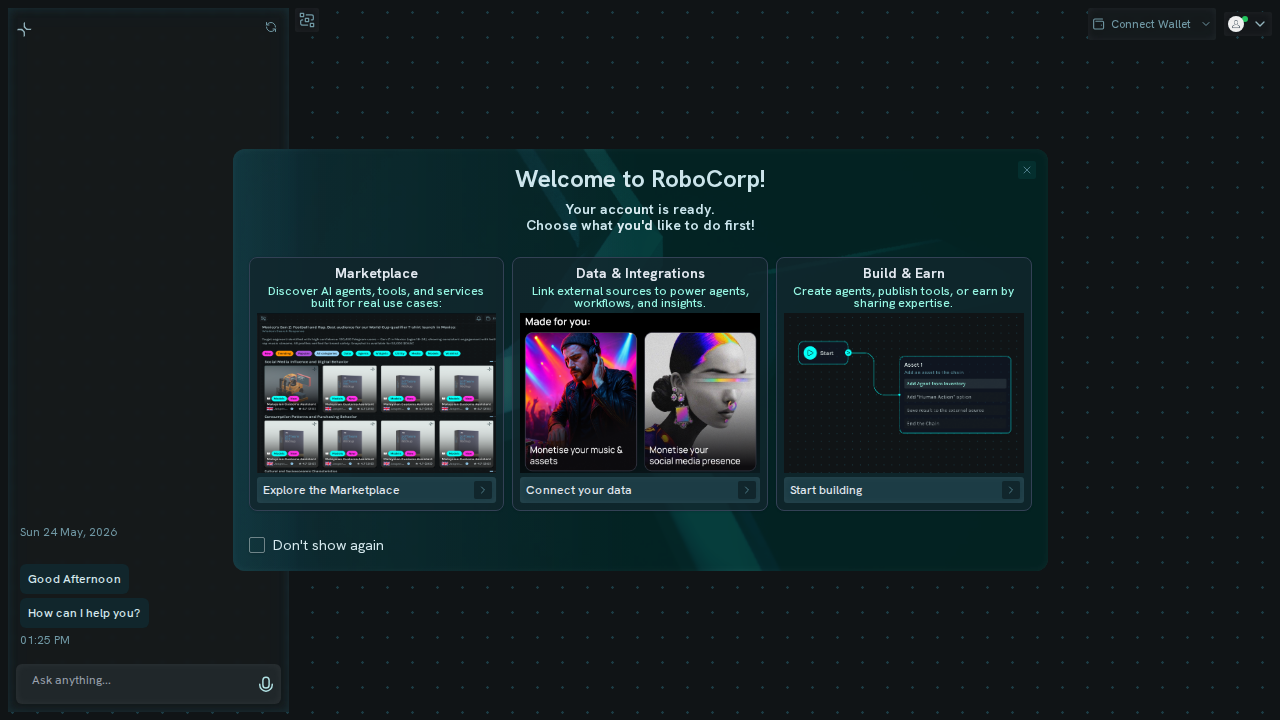Screen dimensions: 1280x720
Task: Select the Build & Earn card heading
Action: tap(904, 273)
